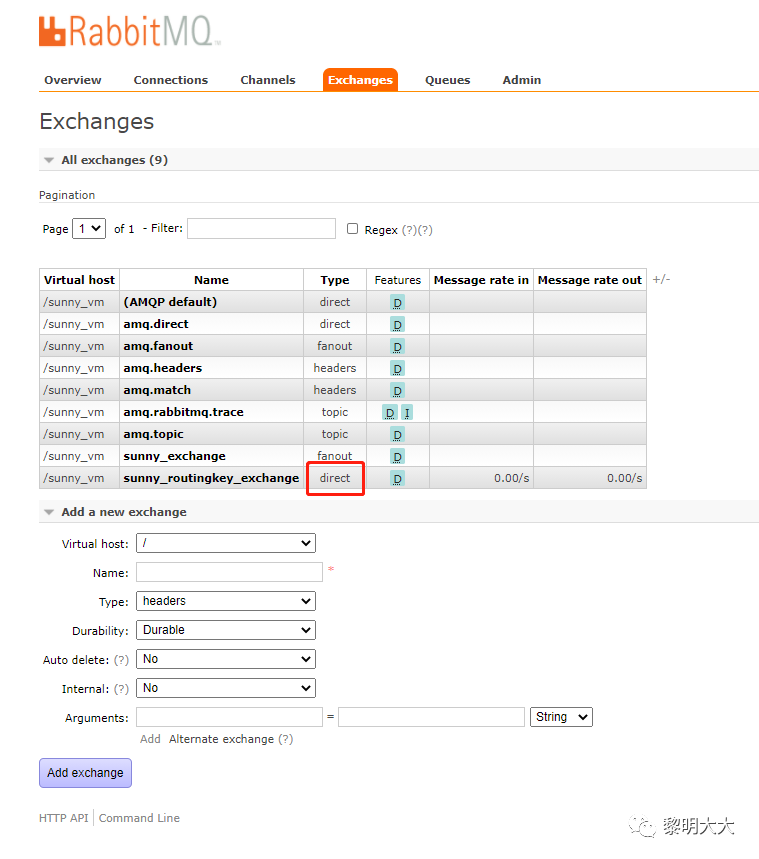Image resolution: width=759 pixels, height=859 pixels.
Task: Focus the Arguments key input field
Action: click(229, 717)
